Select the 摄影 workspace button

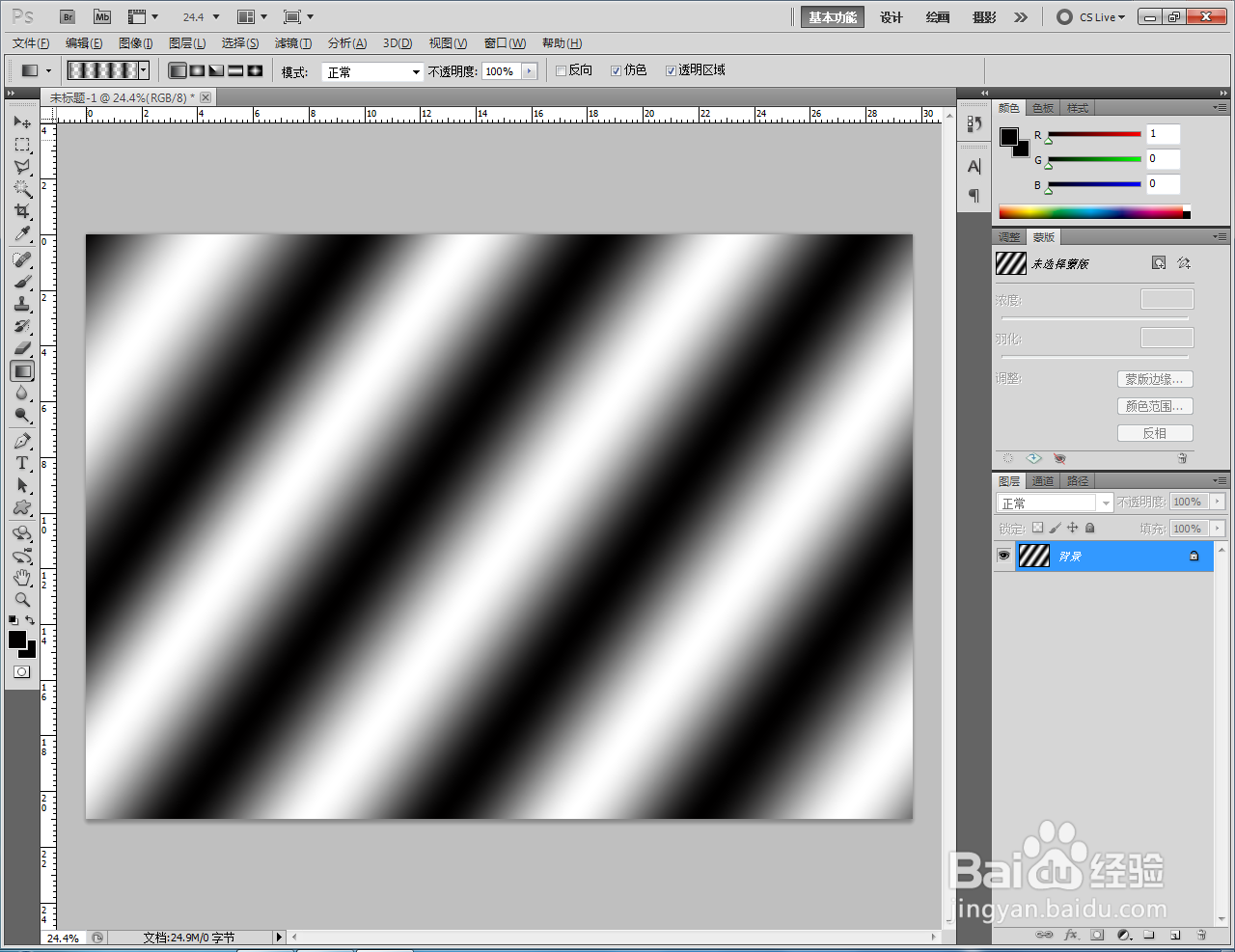click(984, 17)
